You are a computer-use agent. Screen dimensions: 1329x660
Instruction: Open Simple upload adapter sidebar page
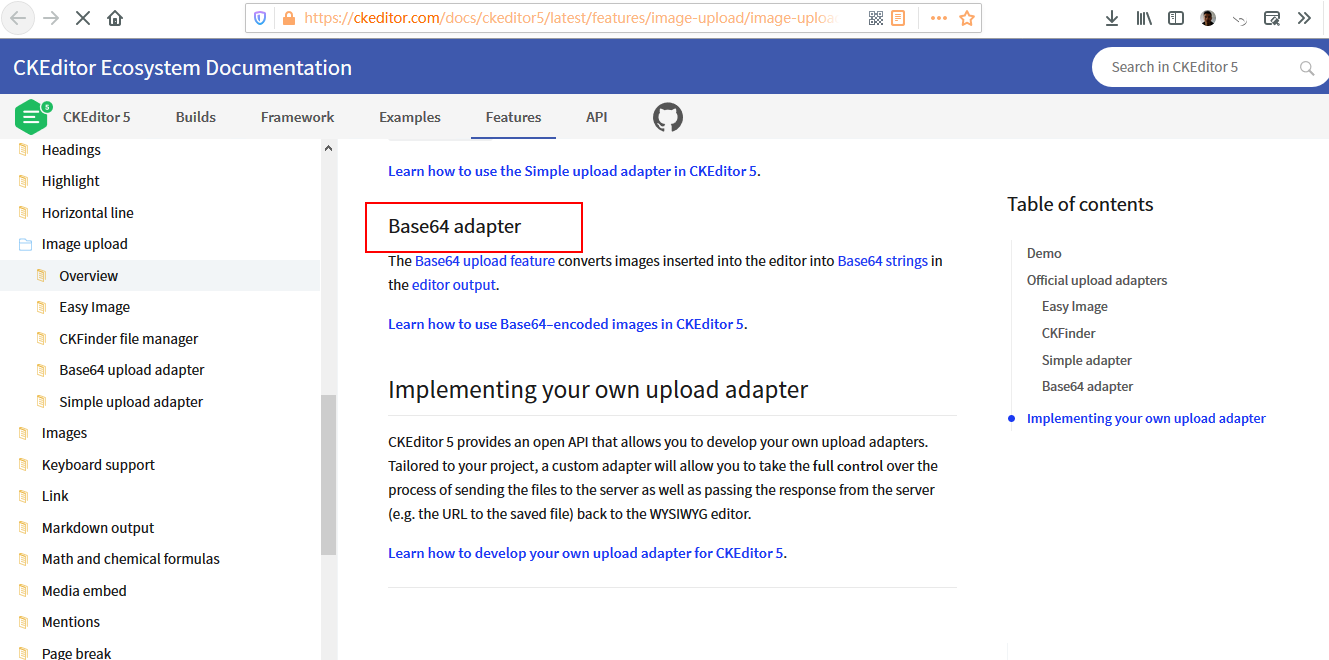pos(131,402)
